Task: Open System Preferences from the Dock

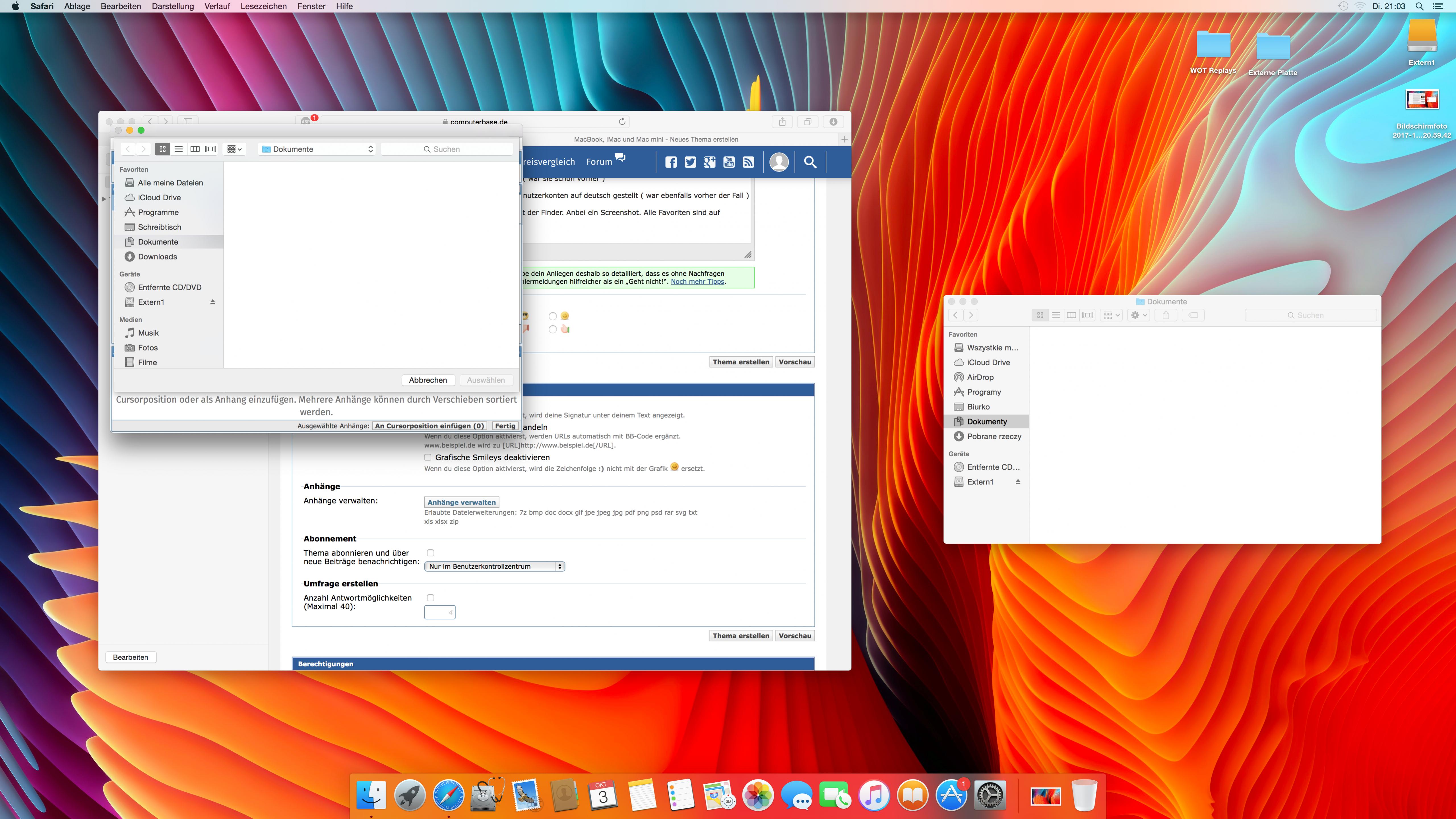Action: click(x=990, y=795)
